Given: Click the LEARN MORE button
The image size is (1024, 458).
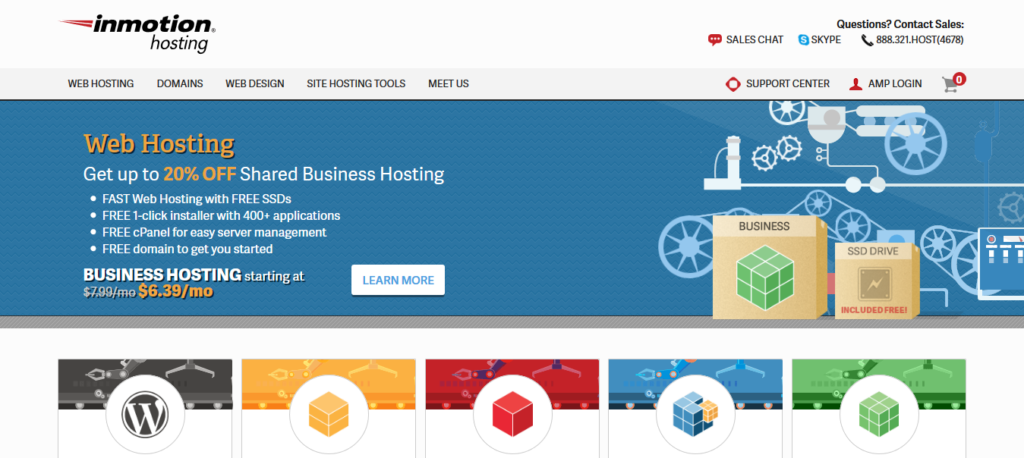Looking at the screenshot, I should point(398,280).
